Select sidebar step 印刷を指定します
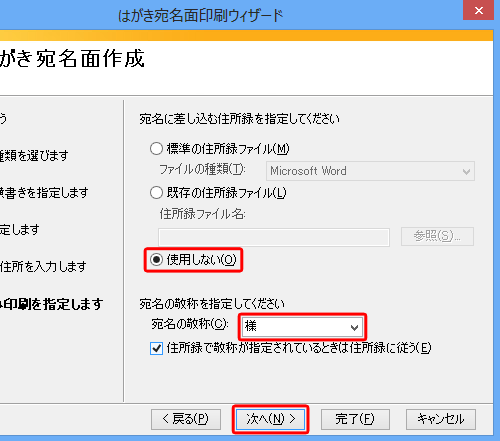 coord(52,304)
